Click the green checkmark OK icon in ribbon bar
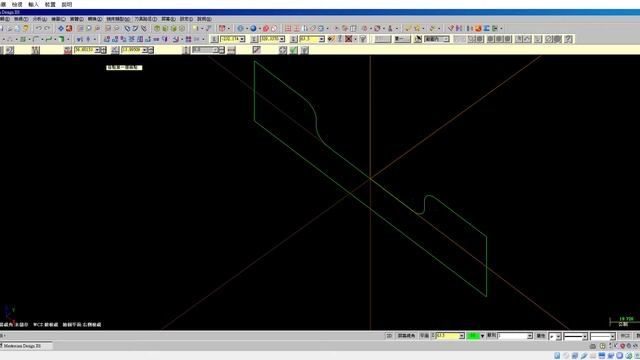Screen dimensions: 640x360 pos(293,50)
